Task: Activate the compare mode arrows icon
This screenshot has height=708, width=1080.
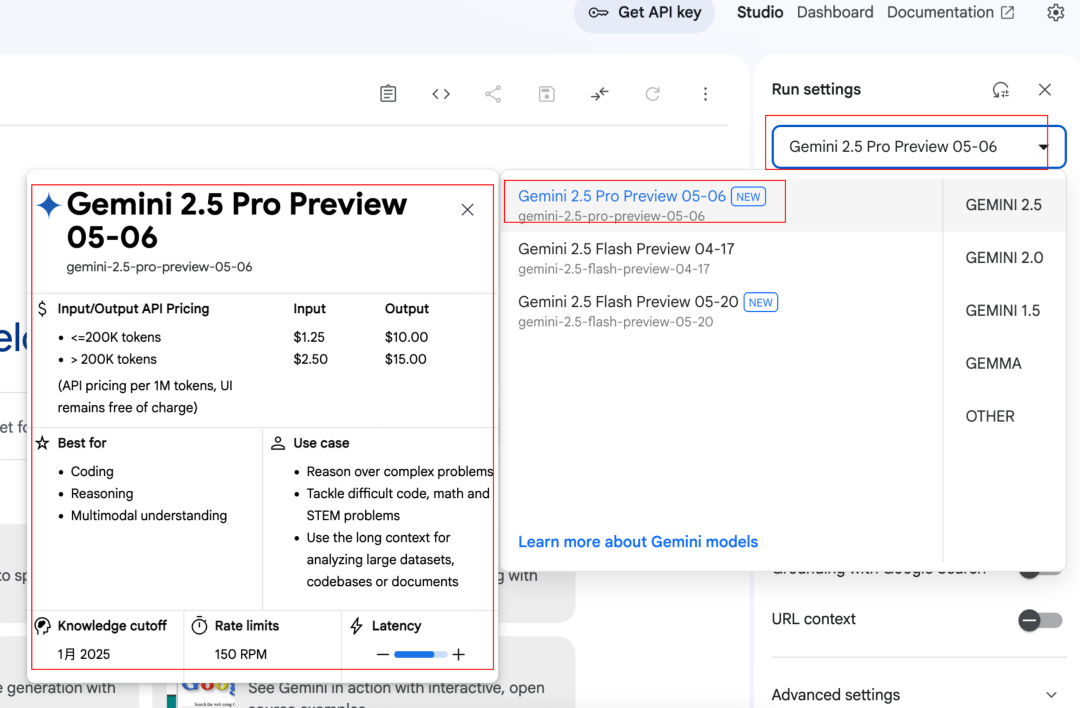Action: 599,94
